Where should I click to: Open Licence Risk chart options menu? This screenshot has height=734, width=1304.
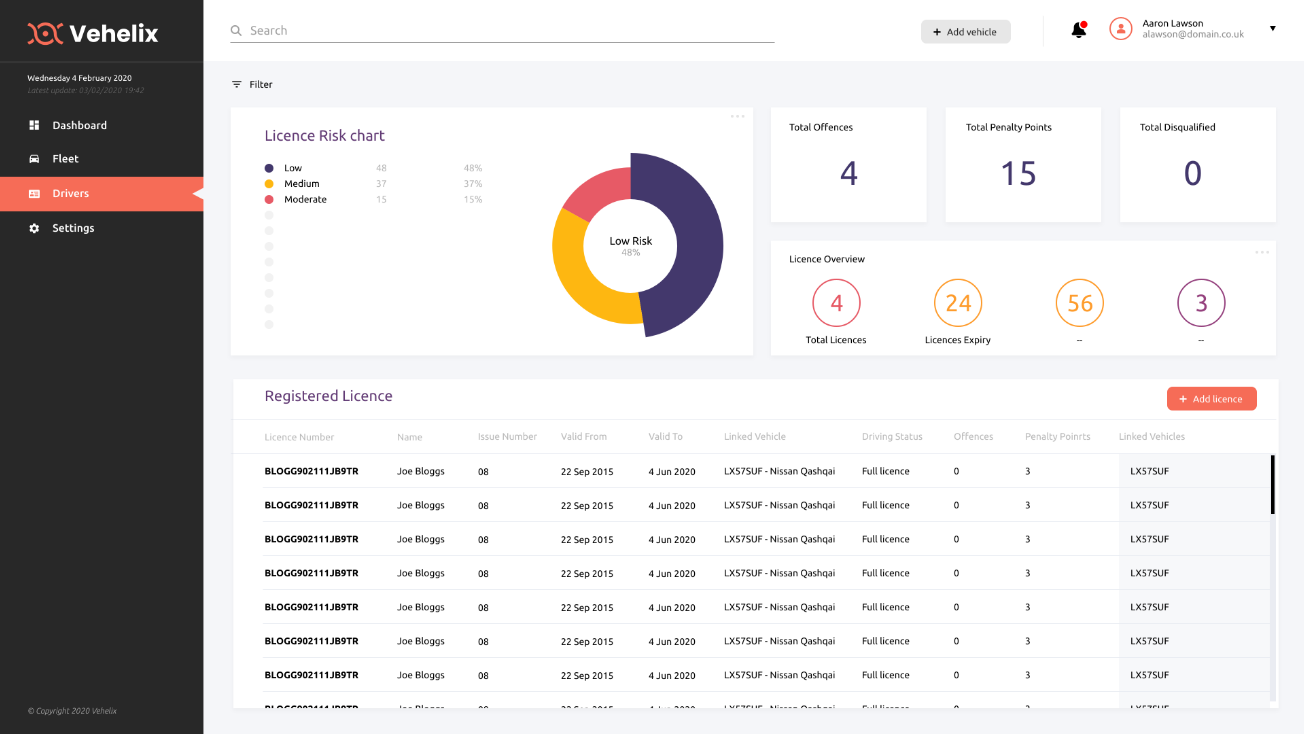737,117
